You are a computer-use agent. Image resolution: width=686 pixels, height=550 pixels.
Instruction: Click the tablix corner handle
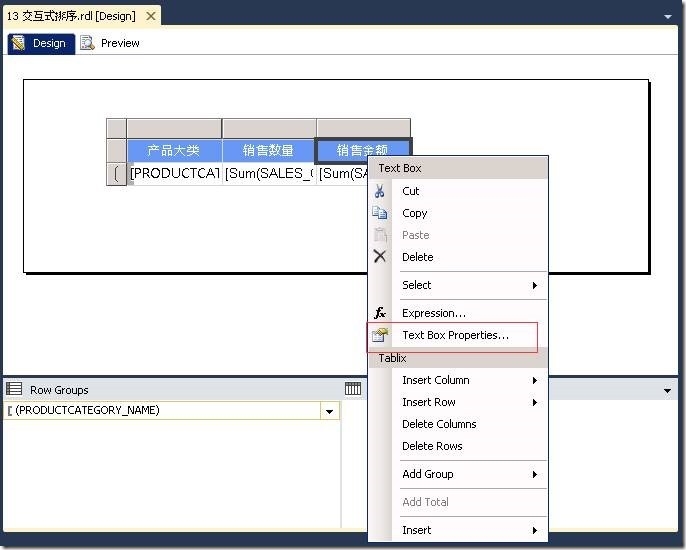click(x=116, y=128)
